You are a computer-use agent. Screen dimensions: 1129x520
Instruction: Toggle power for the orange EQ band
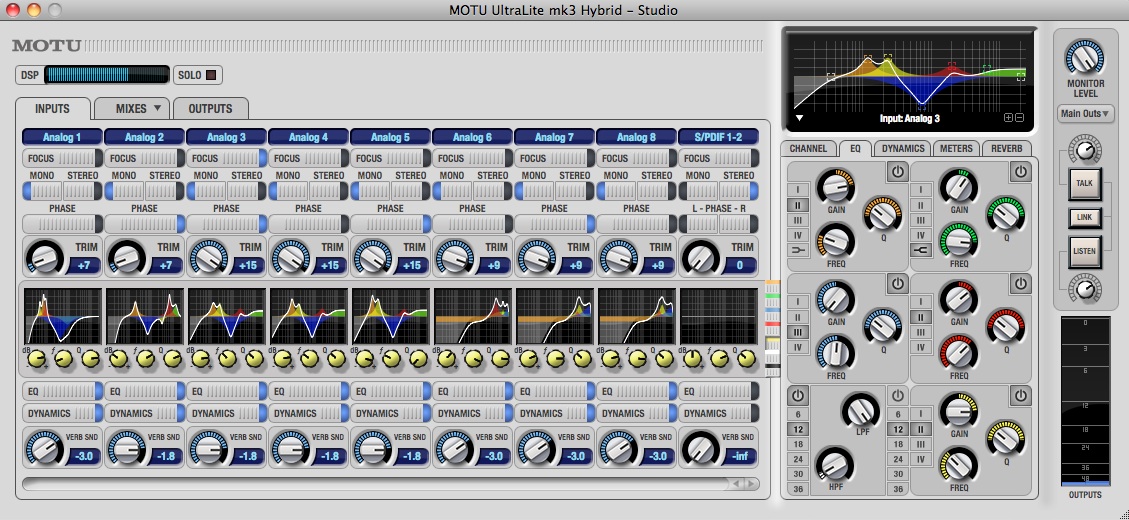(897, 171)
